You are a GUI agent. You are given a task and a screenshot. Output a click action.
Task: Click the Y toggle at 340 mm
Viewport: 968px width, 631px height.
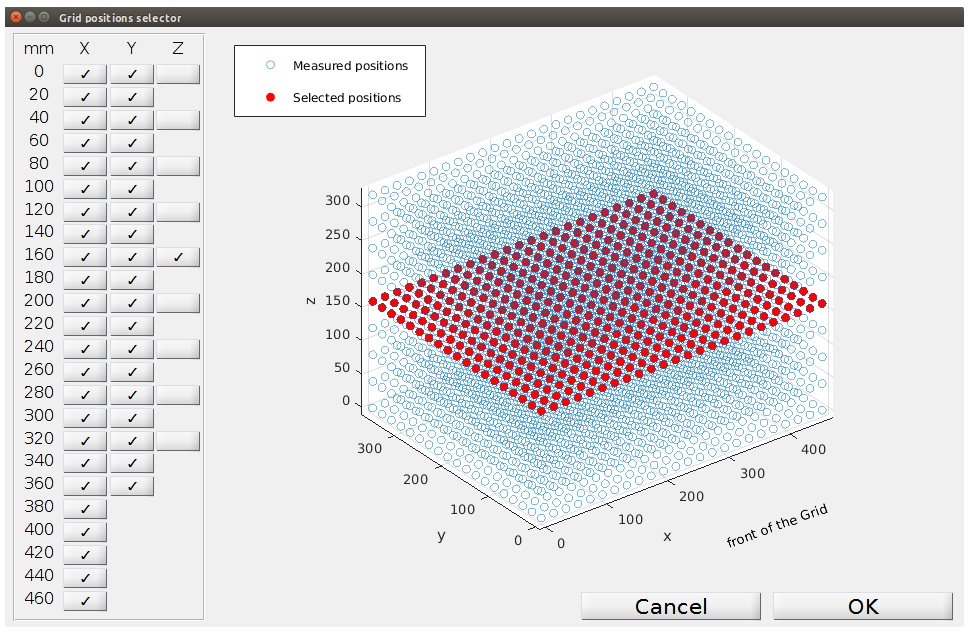pos(132,463)
